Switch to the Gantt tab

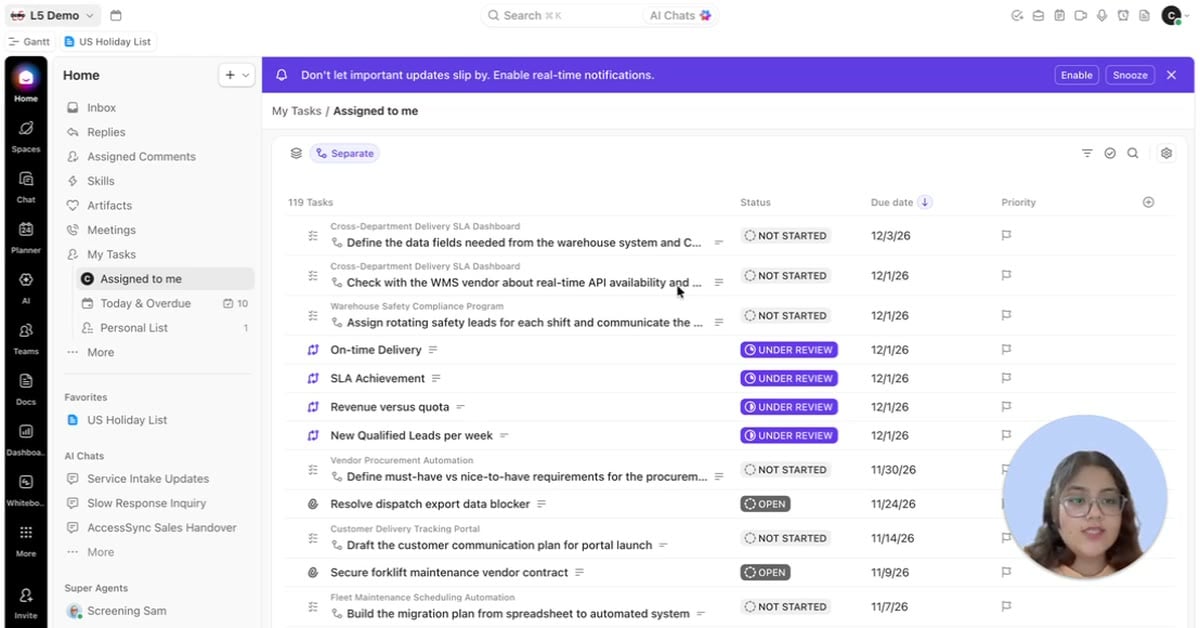tap(29, 42)
